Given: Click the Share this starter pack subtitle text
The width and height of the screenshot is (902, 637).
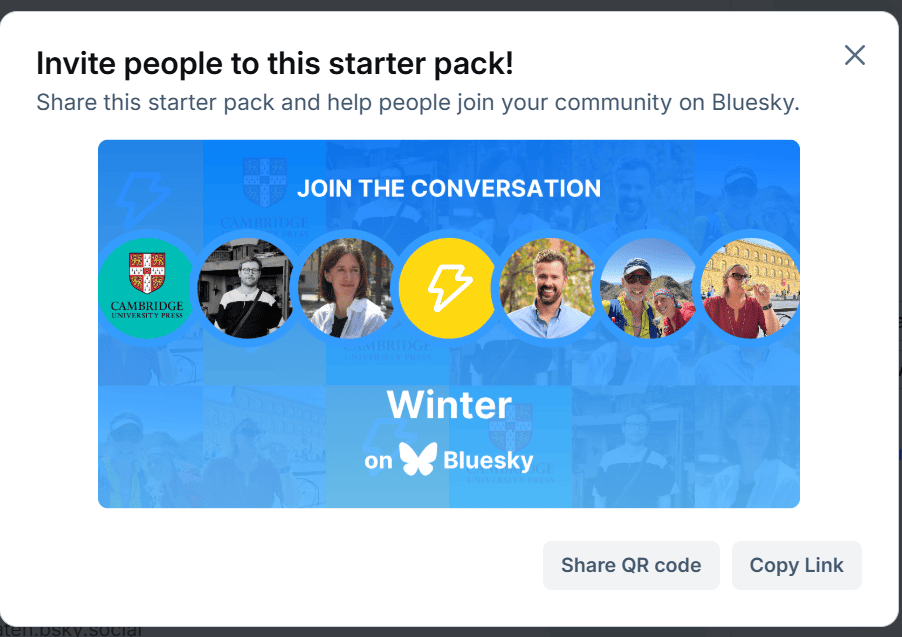Looking at the screenshot, I should click(418, 102).
